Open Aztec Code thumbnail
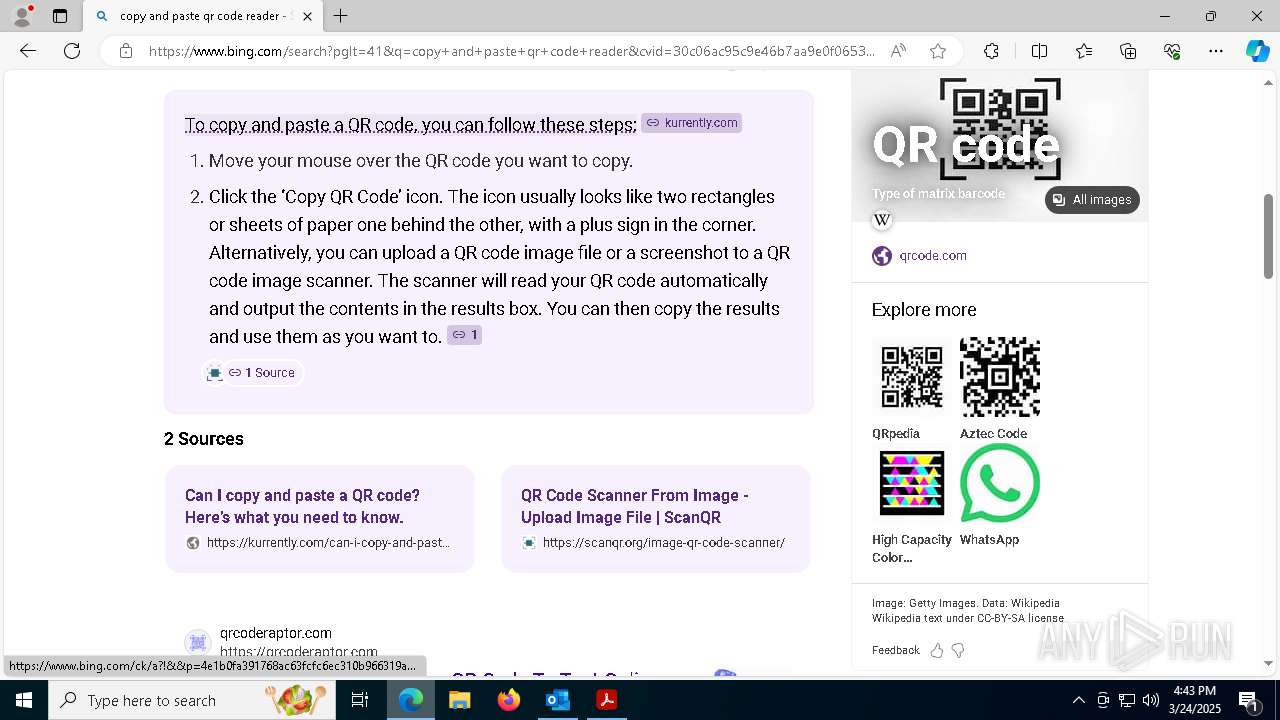This screenshot has width=1280, height=720. (x=1000, y=377)
